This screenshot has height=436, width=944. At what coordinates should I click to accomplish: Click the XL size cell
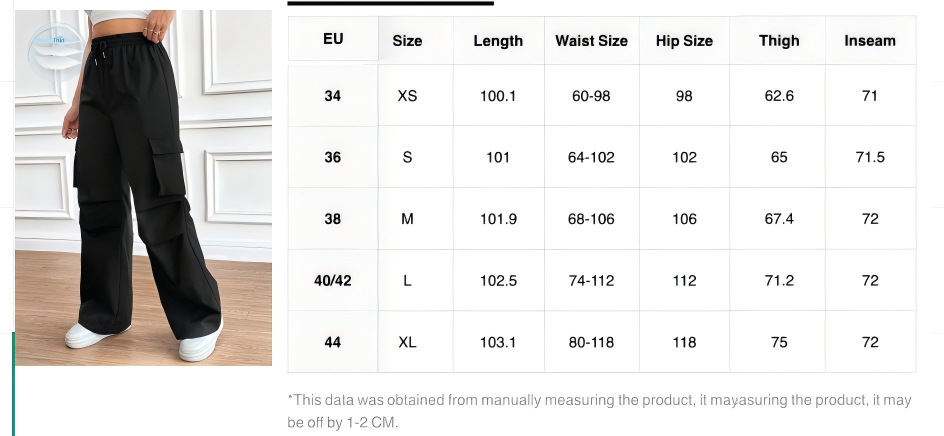[407, 342]
